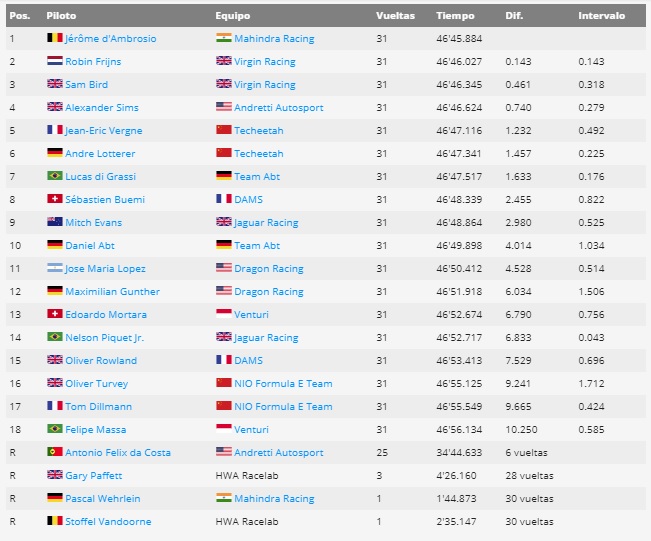Click Andretti Autosport in da Costa row
Viewport: 651px width, 541px height.
[x=279, y=453]
